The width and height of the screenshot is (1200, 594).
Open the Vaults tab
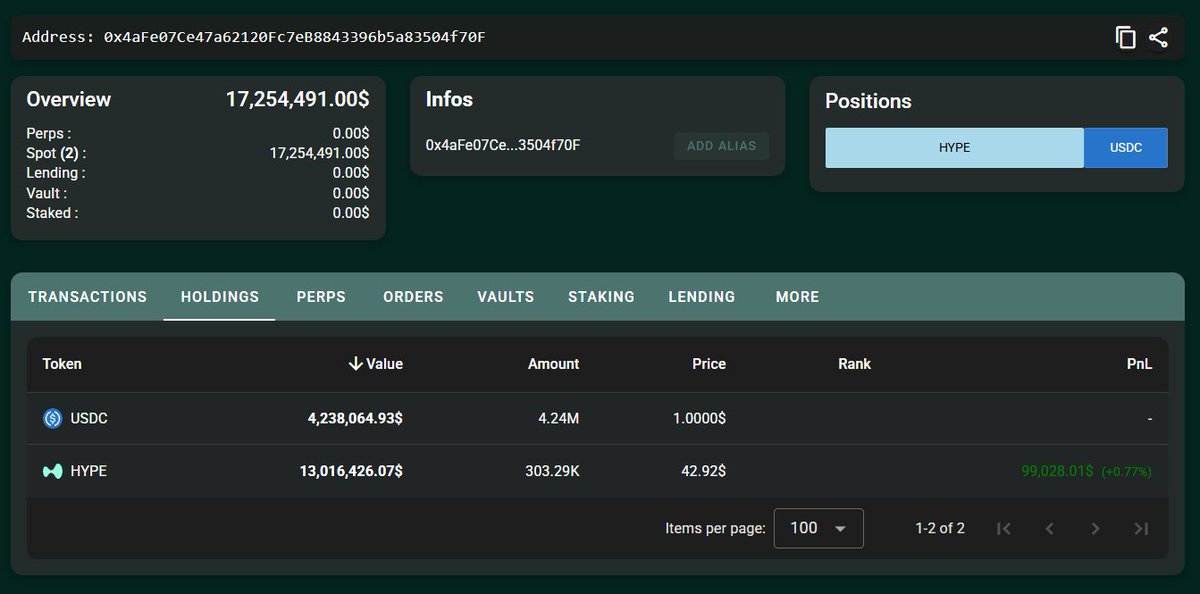pyautogui.click(x=506, y=297)
